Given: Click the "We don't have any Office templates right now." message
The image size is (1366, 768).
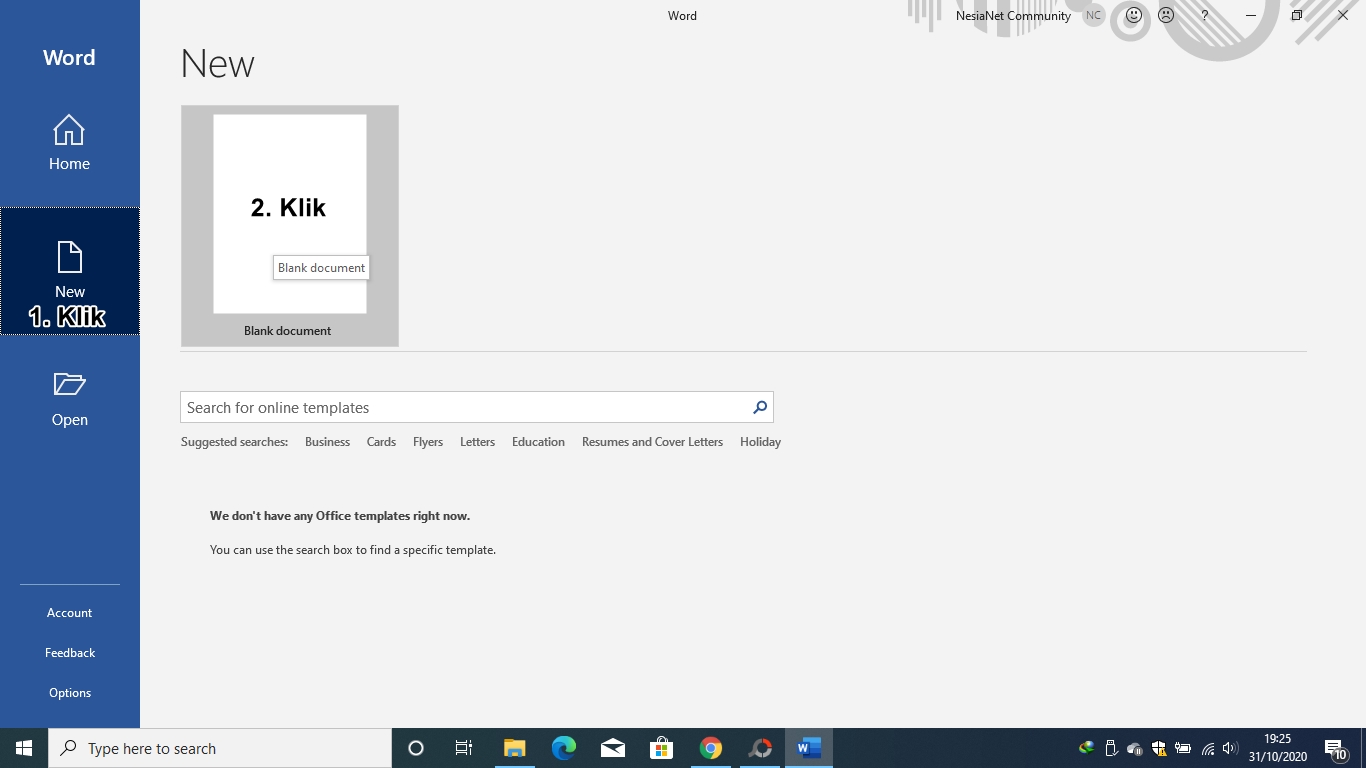Looking at the screenshot, I should click(340, 516).
